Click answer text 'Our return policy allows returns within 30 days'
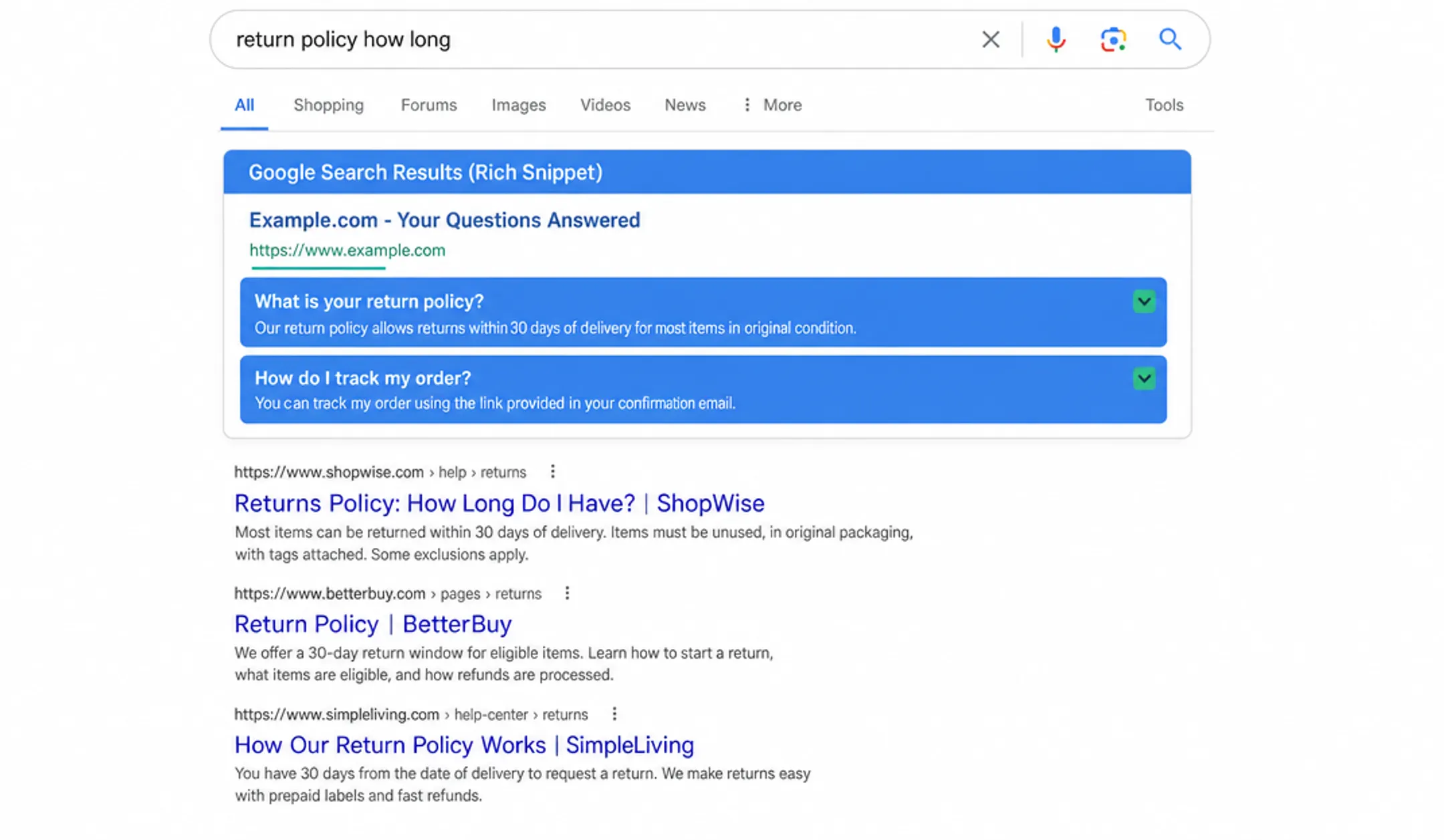 [555, 328]
